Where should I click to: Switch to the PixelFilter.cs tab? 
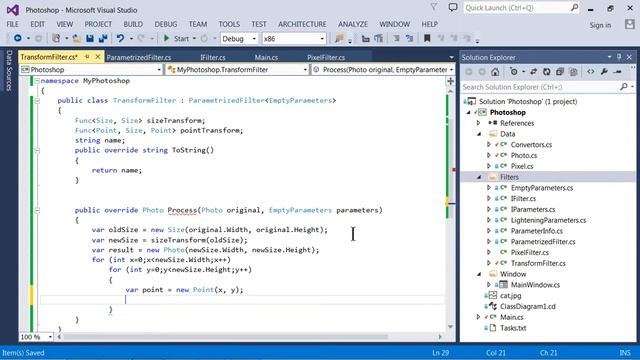click(326, 58)
